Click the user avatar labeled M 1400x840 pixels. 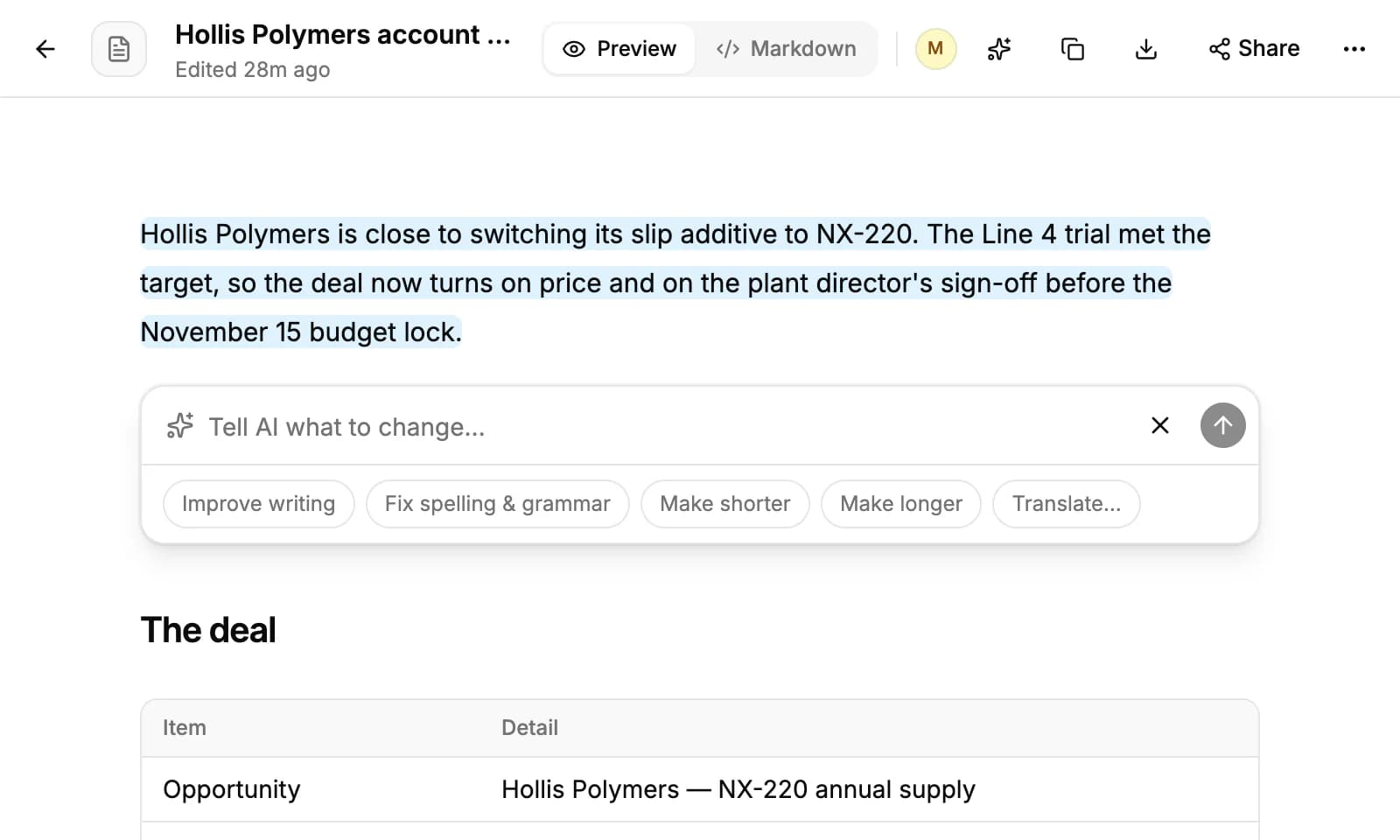(x=935, y=48)
